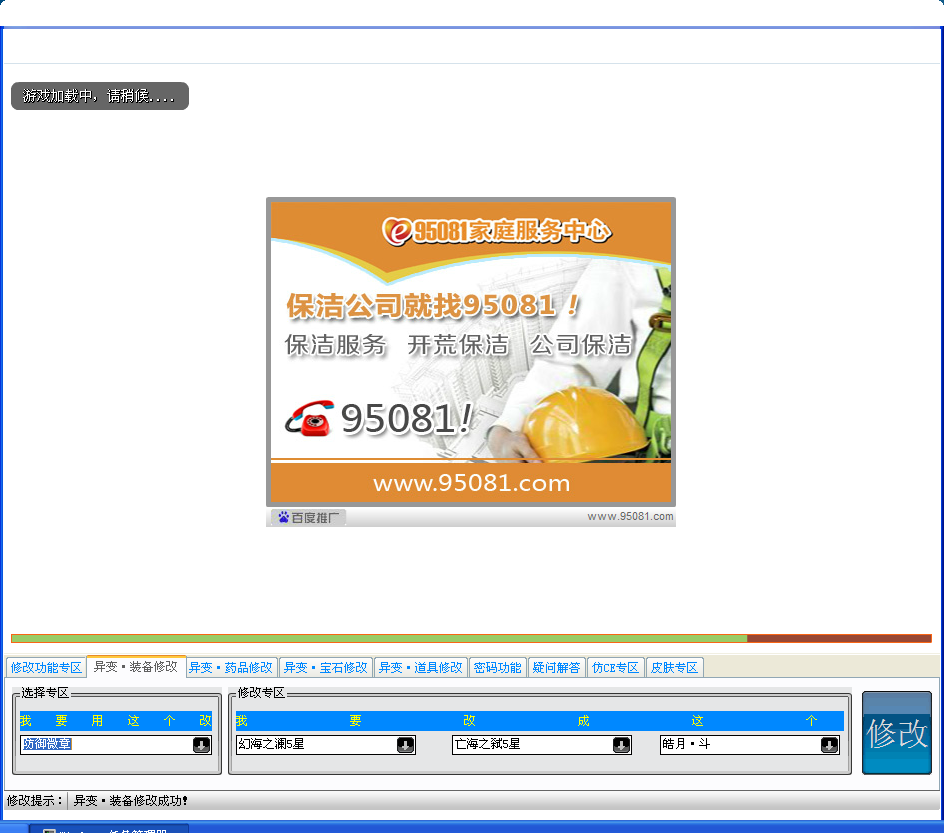Click the 异变·装备修改成功 status text
The height and width of the screenshot is (833, 944).
pos(131,800)
